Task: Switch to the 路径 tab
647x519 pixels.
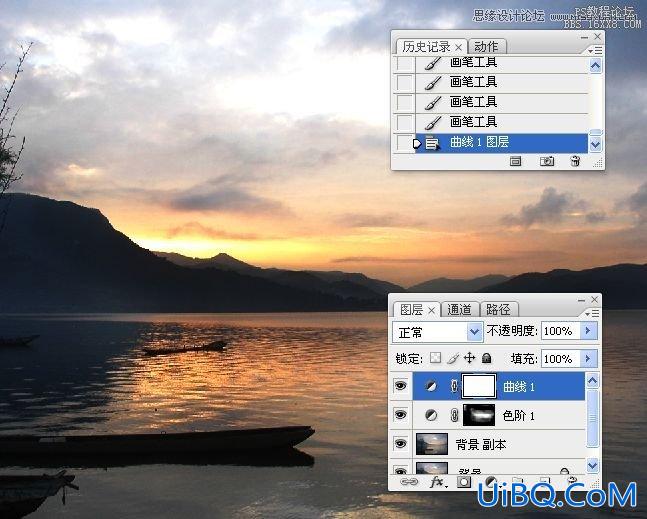Action: coord(498,309)
